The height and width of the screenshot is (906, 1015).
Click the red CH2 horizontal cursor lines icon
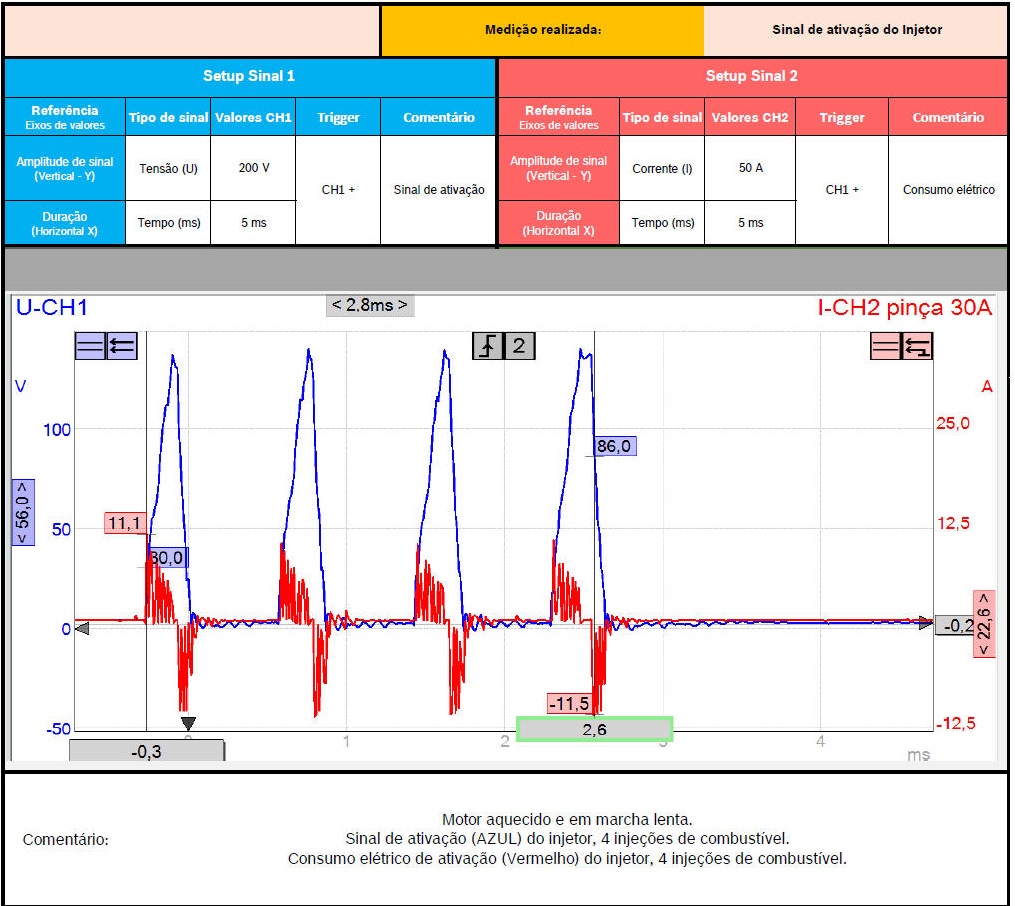click(885, 346)
